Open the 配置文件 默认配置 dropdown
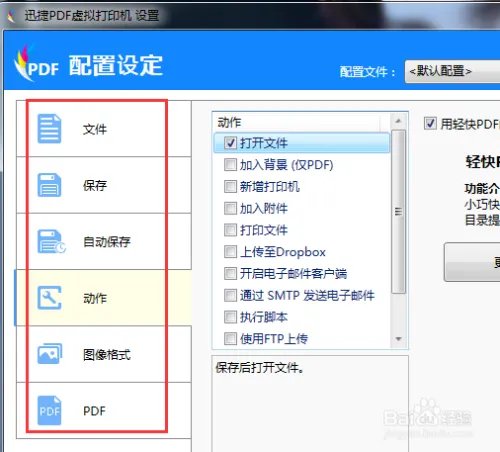This screenshot has height=452, width=500. 452,71
